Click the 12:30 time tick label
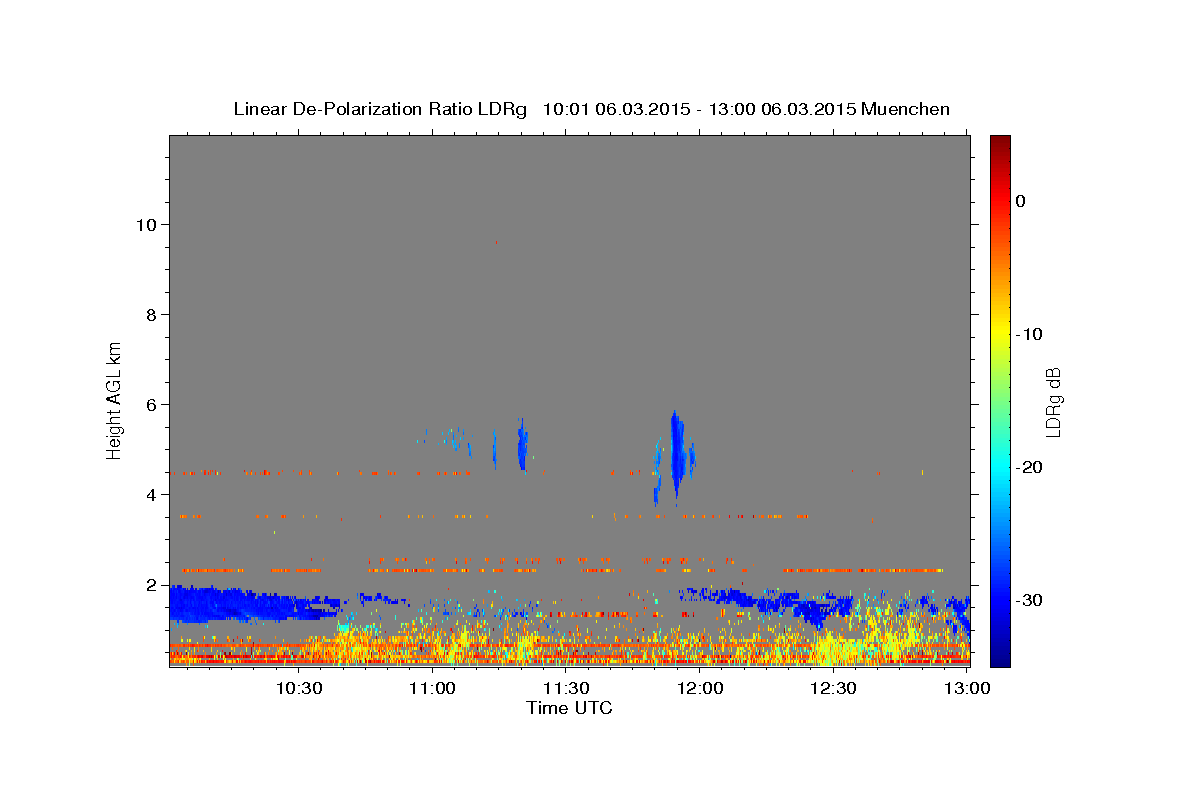The height and width of the screenshot is (800, 1200). tap(834, 688)
